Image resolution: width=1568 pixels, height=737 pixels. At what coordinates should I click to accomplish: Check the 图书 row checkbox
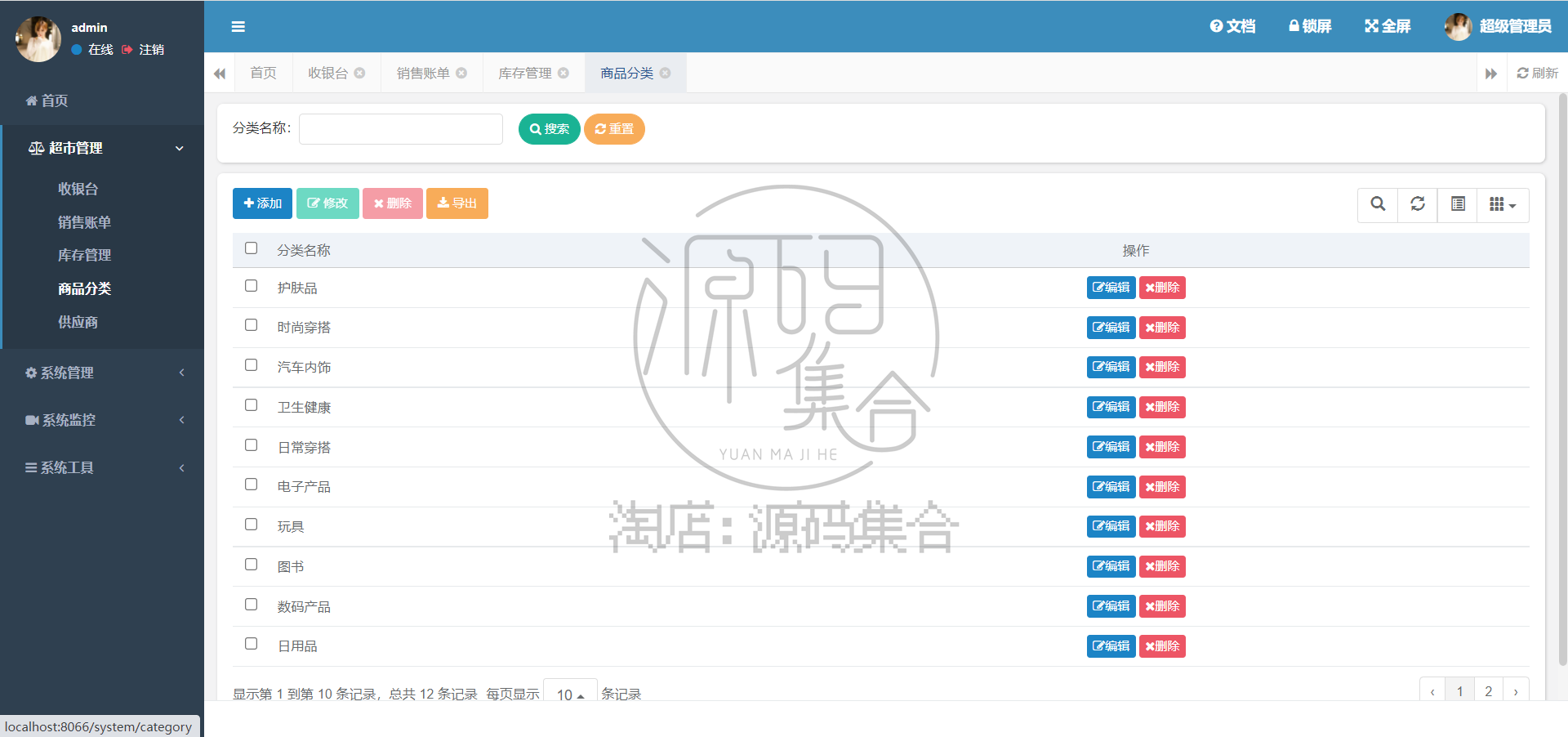(x=252, y=565)
